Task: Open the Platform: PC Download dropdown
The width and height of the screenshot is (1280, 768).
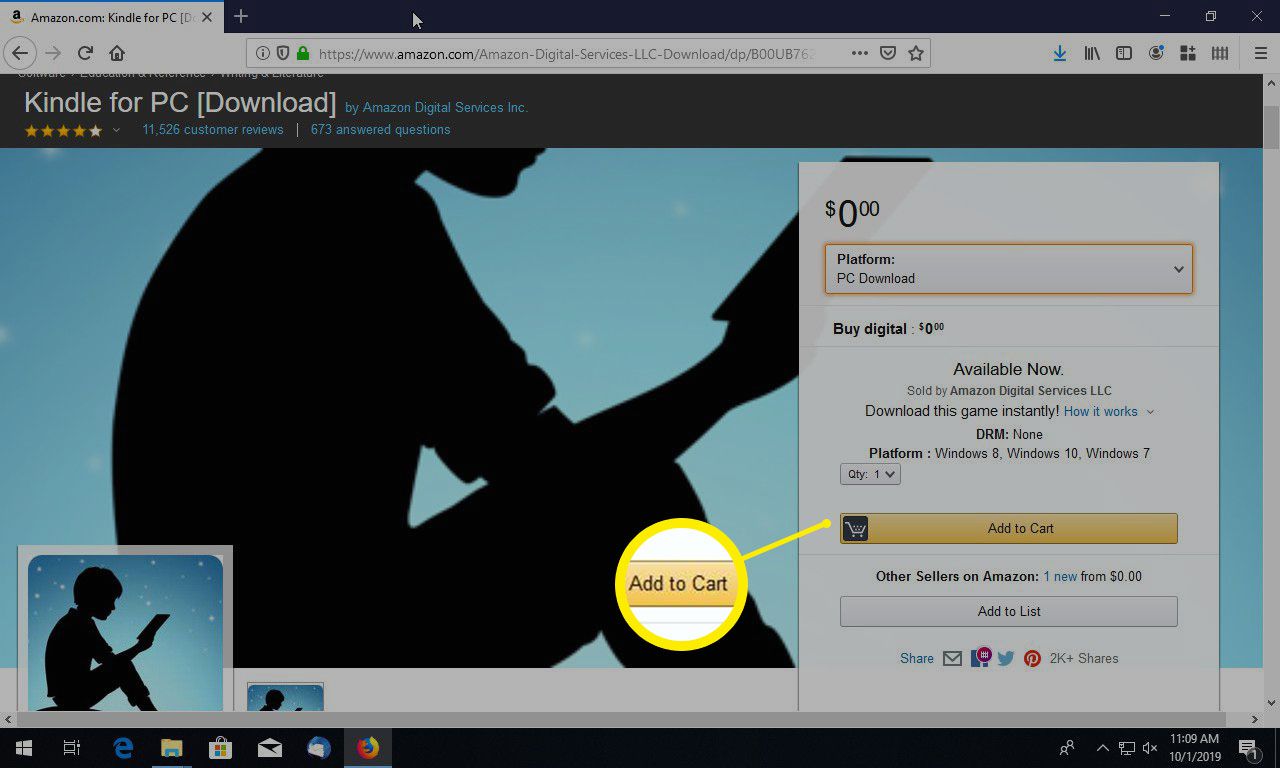Action: coord(1008,268)
